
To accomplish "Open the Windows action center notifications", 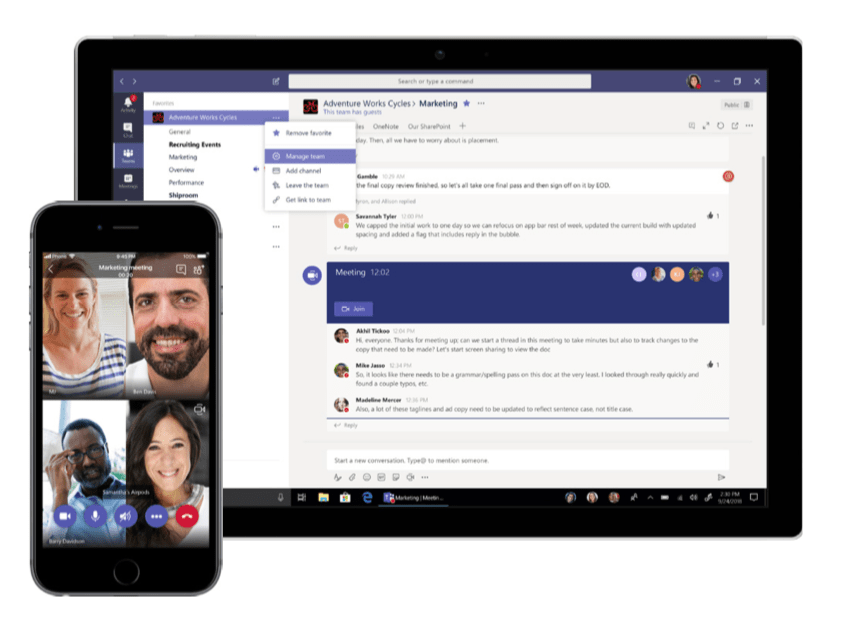I will [754, 497].
